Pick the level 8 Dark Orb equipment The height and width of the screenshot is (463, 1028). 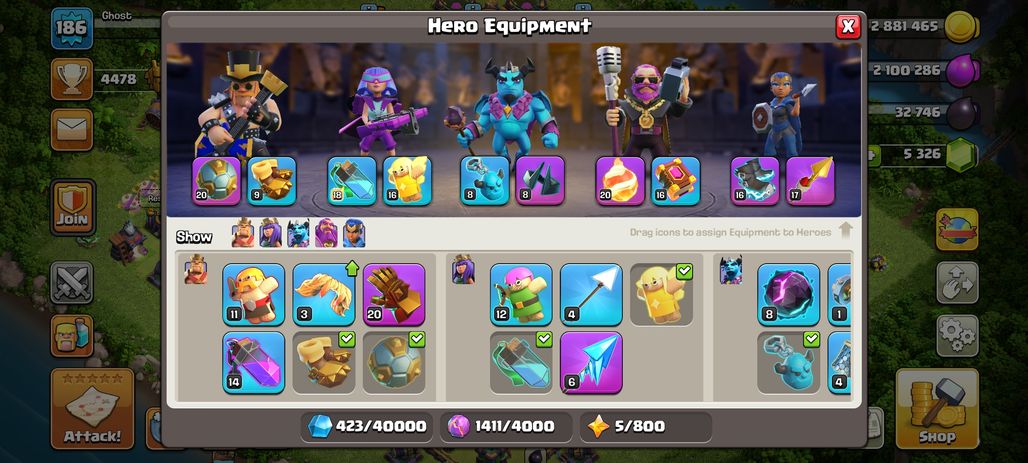click(789, 294)
